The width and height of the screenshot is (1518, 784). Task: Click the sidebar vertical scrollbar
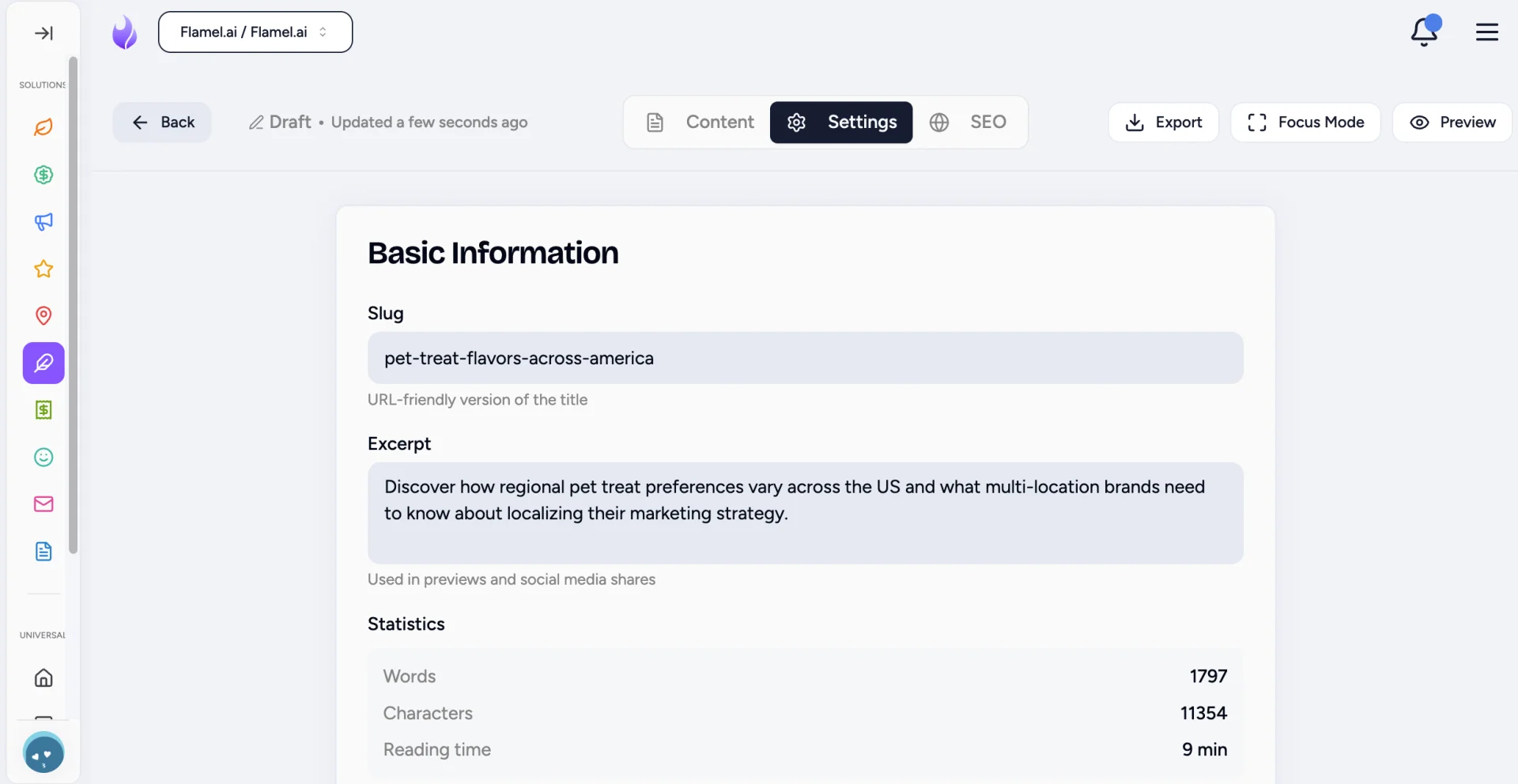pyautogui.click(x=74, y=305)
